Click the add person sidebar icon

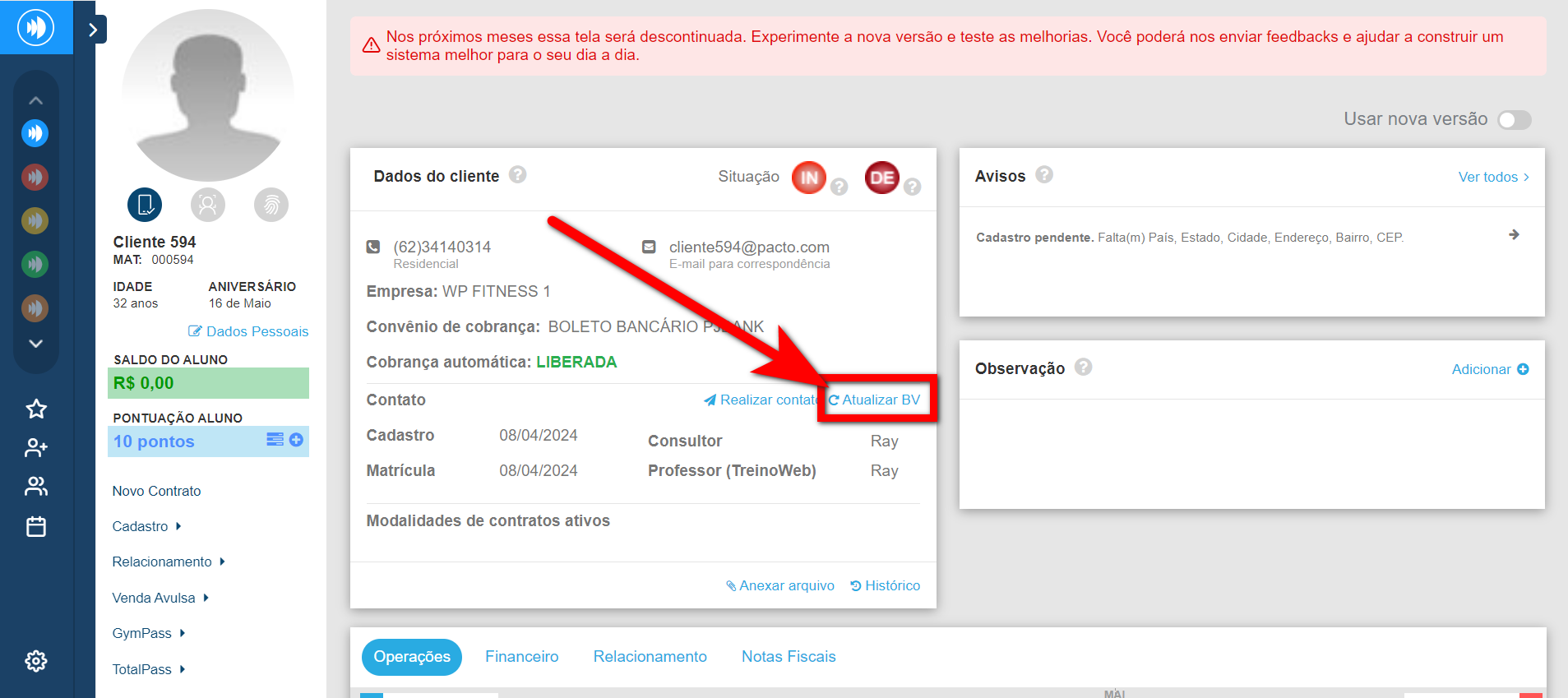point(36,447)
